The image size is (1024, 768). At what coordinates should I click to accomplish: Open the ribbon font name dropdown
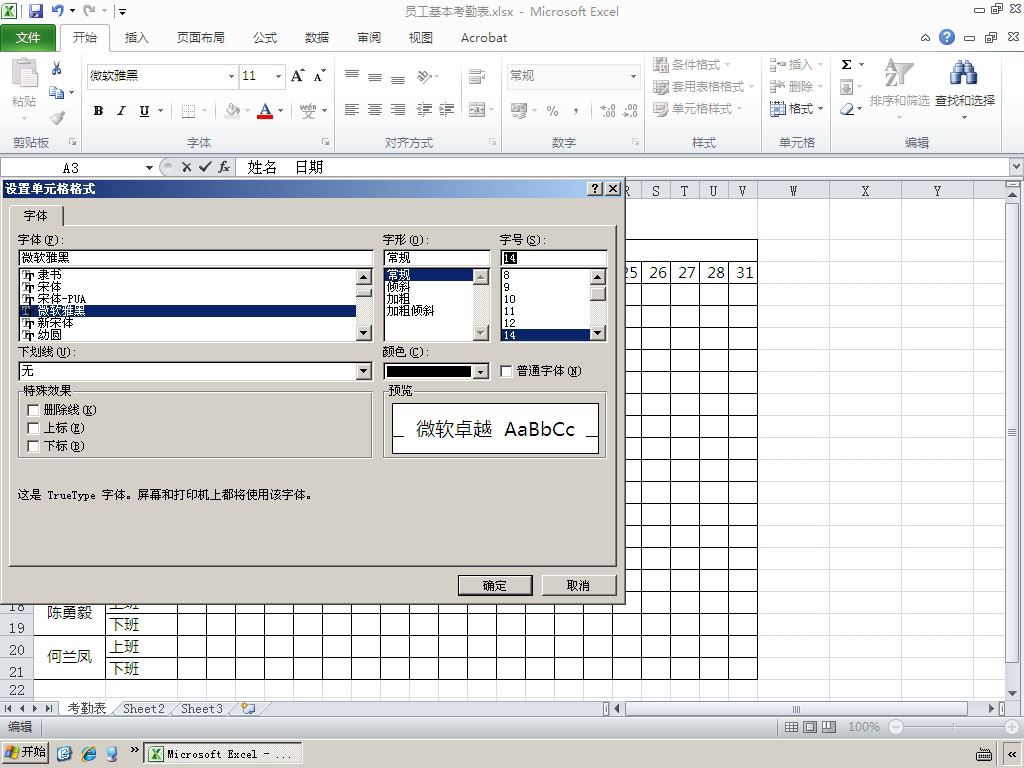[231, 76]
